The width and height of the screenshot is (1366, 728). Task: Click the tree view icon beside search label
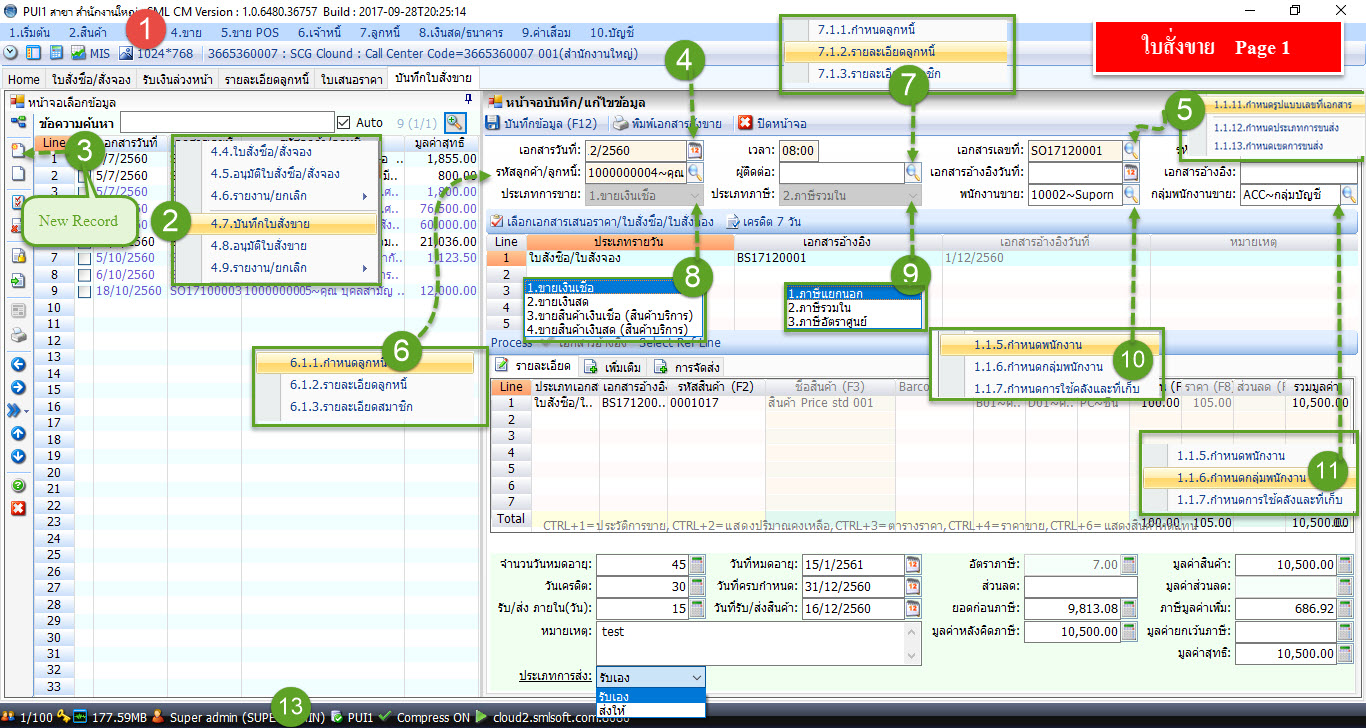tap(18, 122)
